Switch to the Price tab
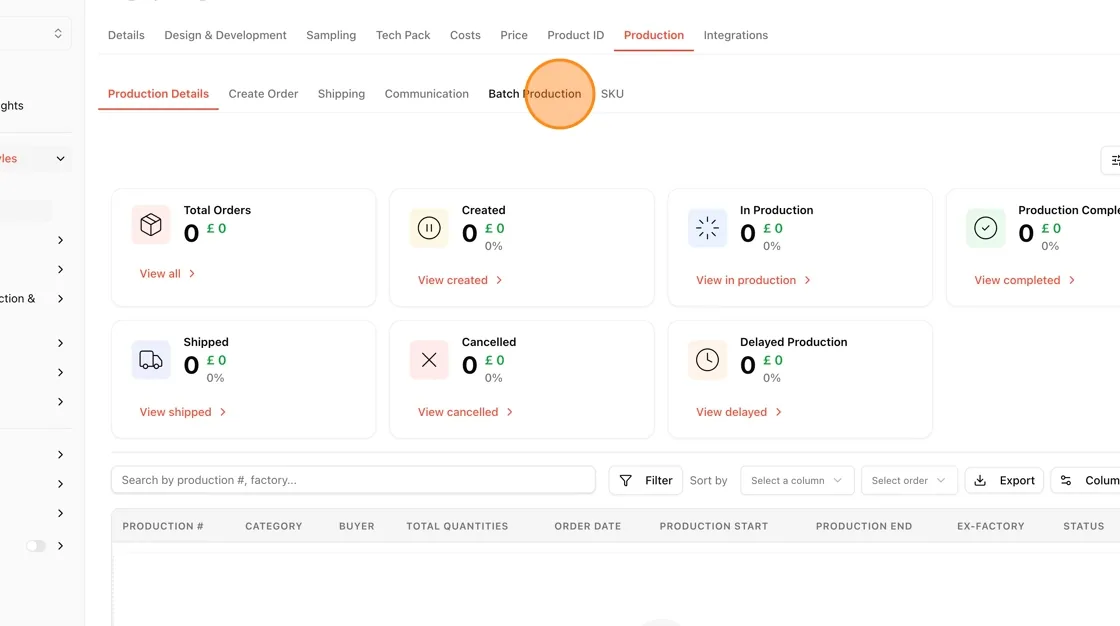The image size is (1120, 626). (514, 35)
